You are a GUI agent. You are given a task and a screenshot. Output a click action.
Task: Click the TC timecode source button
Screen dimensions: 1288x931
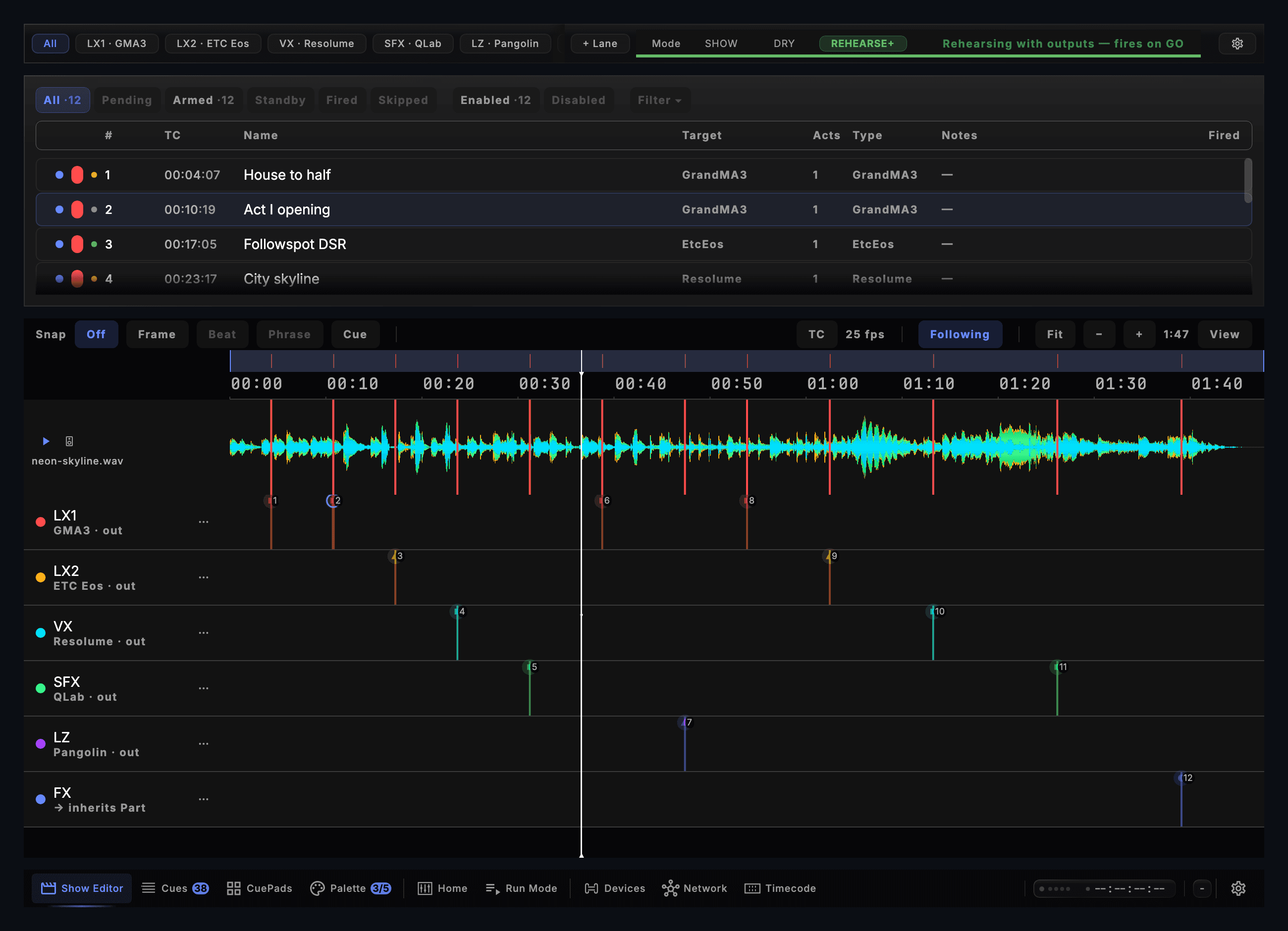816,334
